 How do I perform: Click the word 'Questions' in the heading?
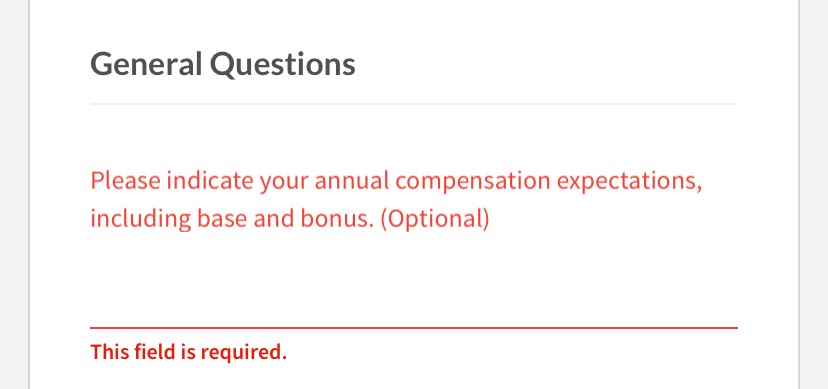[283, 64]
